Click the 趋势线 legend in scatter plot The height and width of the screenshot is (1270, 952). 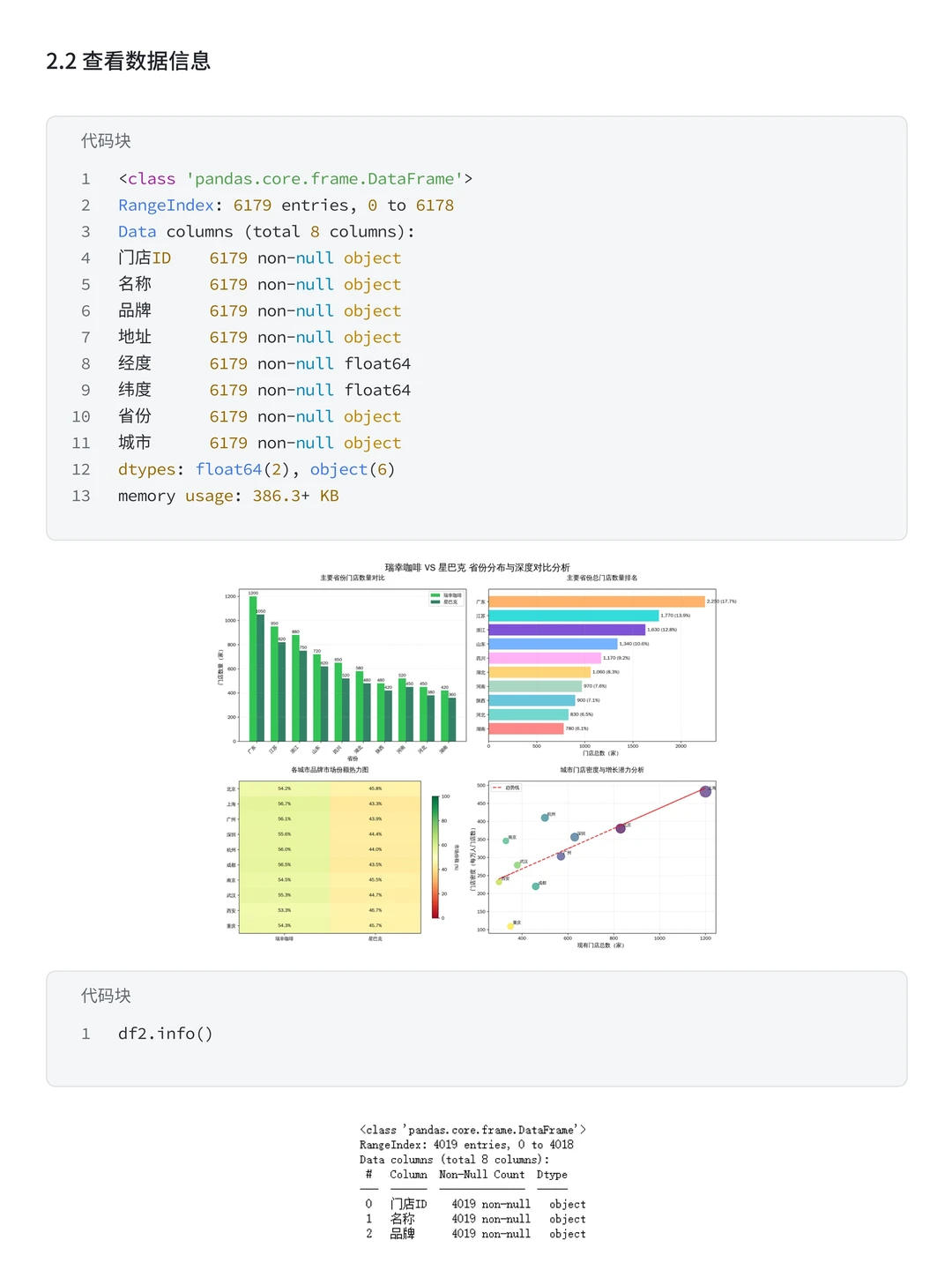tap(507, 788)
